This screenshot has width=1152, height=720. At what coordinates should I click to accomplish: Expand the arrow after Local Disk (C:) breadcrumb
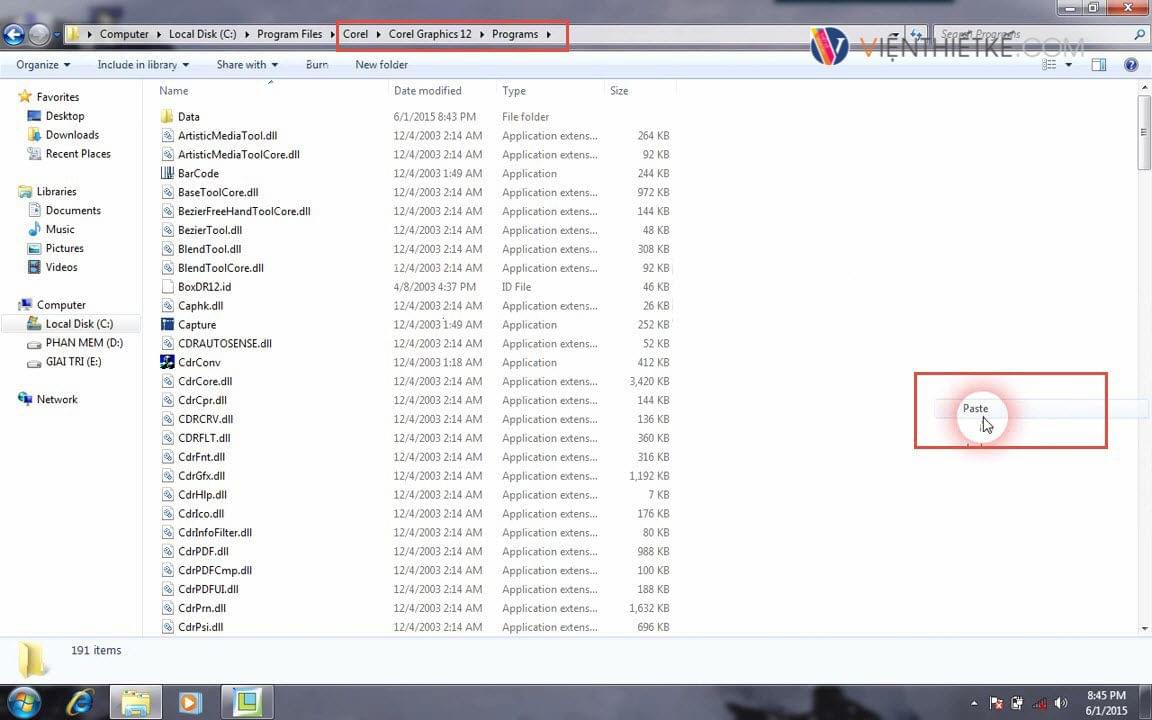pyautogui.click(x=247, y=34)
